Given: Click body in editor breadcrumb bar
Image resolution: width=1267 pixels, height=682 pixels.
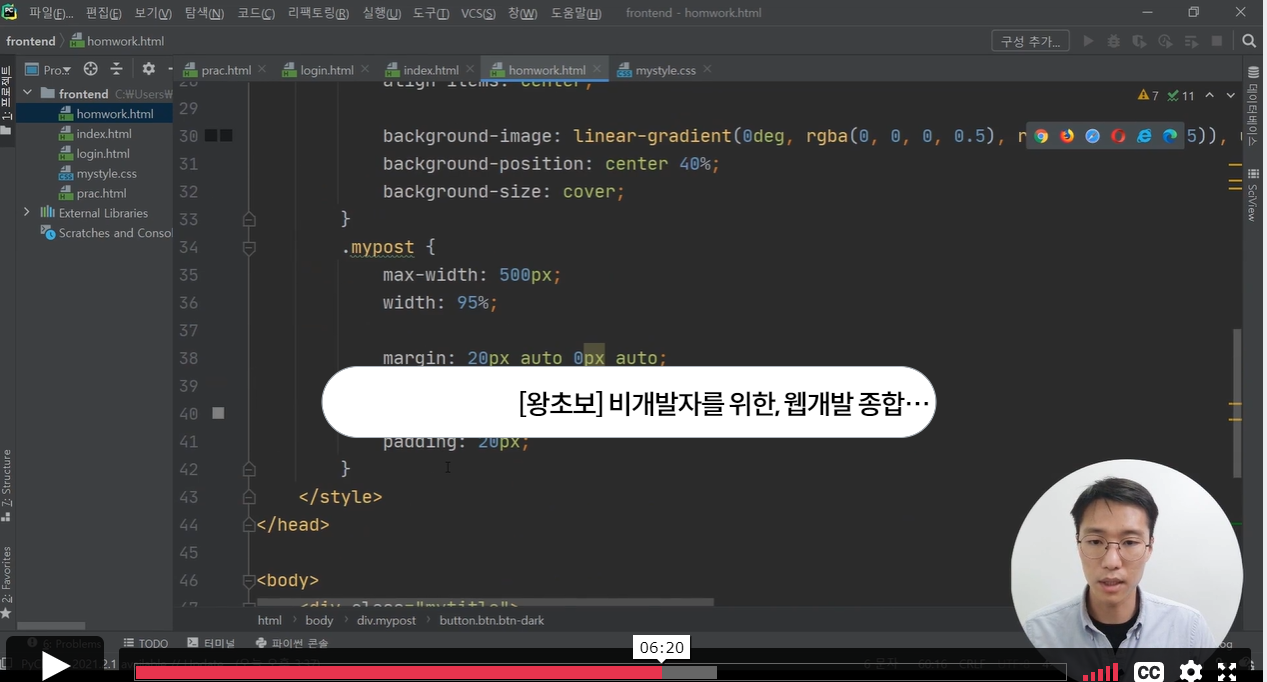Looking at the screenshot, I should coord(319,620).
